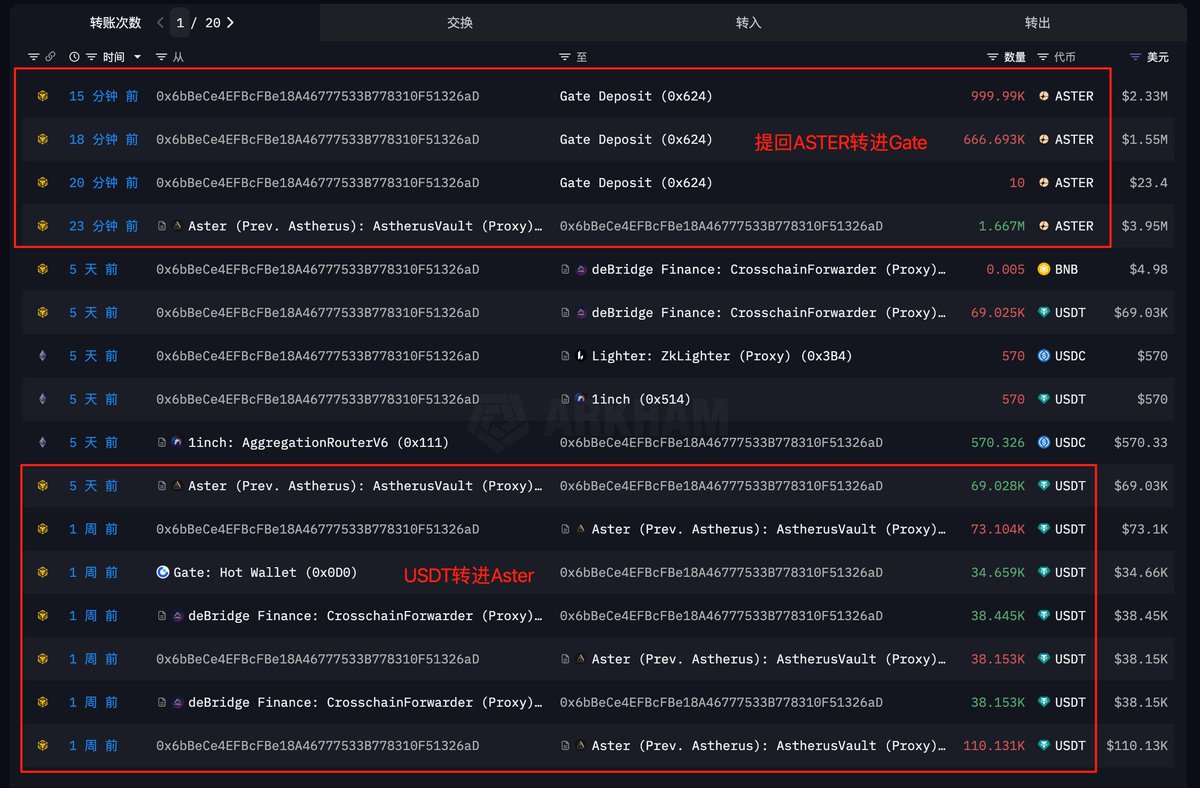The image size is (1200, 788).
Task: Click amount 999.99K
Action: [x=998, y=96]
